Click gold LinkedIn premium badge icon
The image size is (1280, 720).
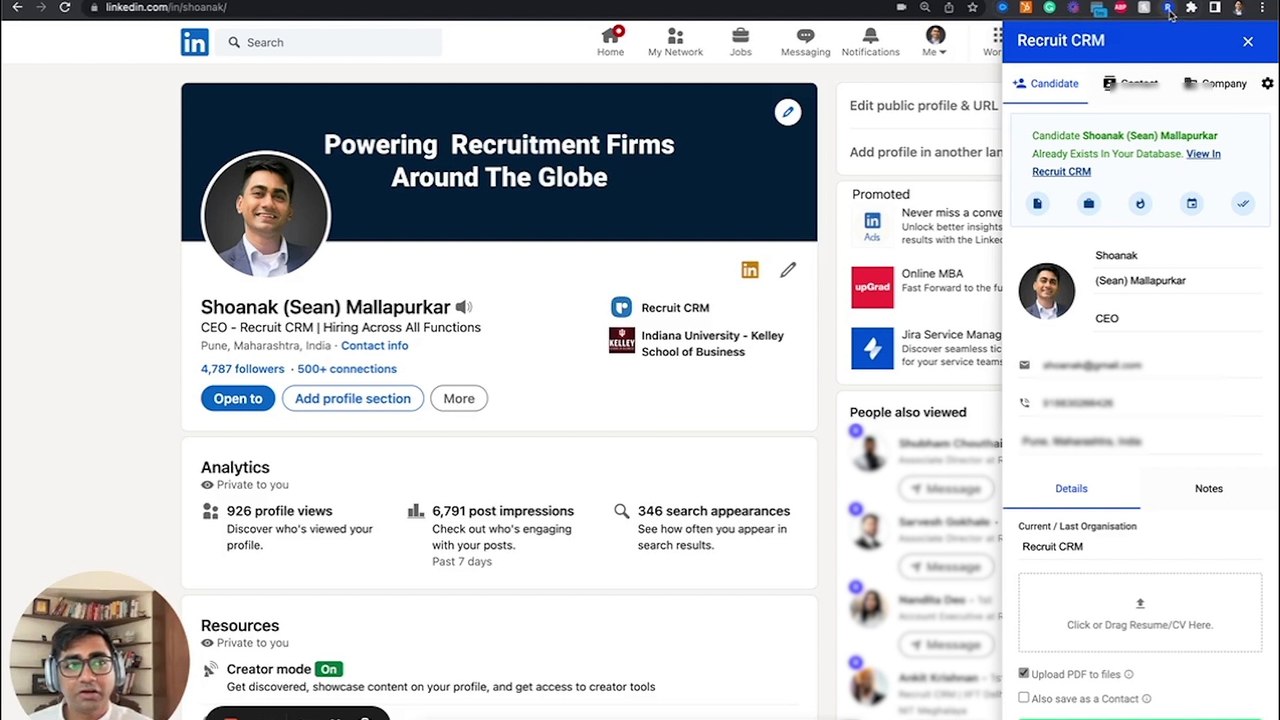point(750,270)
